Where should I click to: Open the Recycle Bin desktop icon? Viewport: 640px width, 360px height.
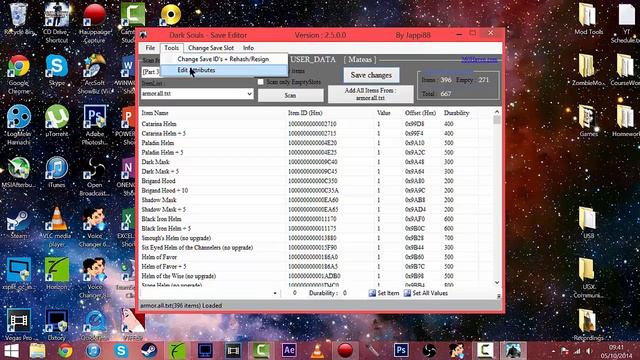coord(18,18)
